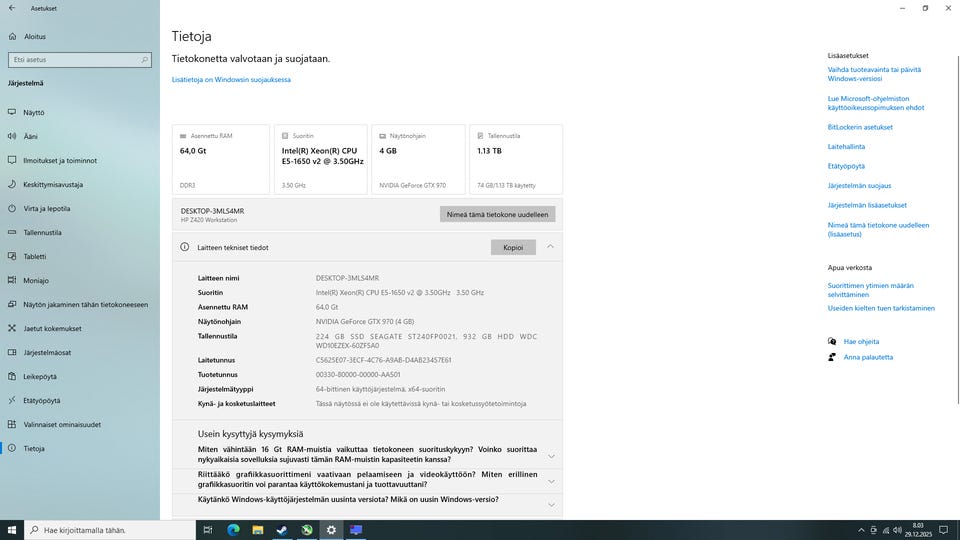This screenshot has height=540, width=960.
Task: Click the Tallennustila sidebar icon
Action: [x=12, y=233]
